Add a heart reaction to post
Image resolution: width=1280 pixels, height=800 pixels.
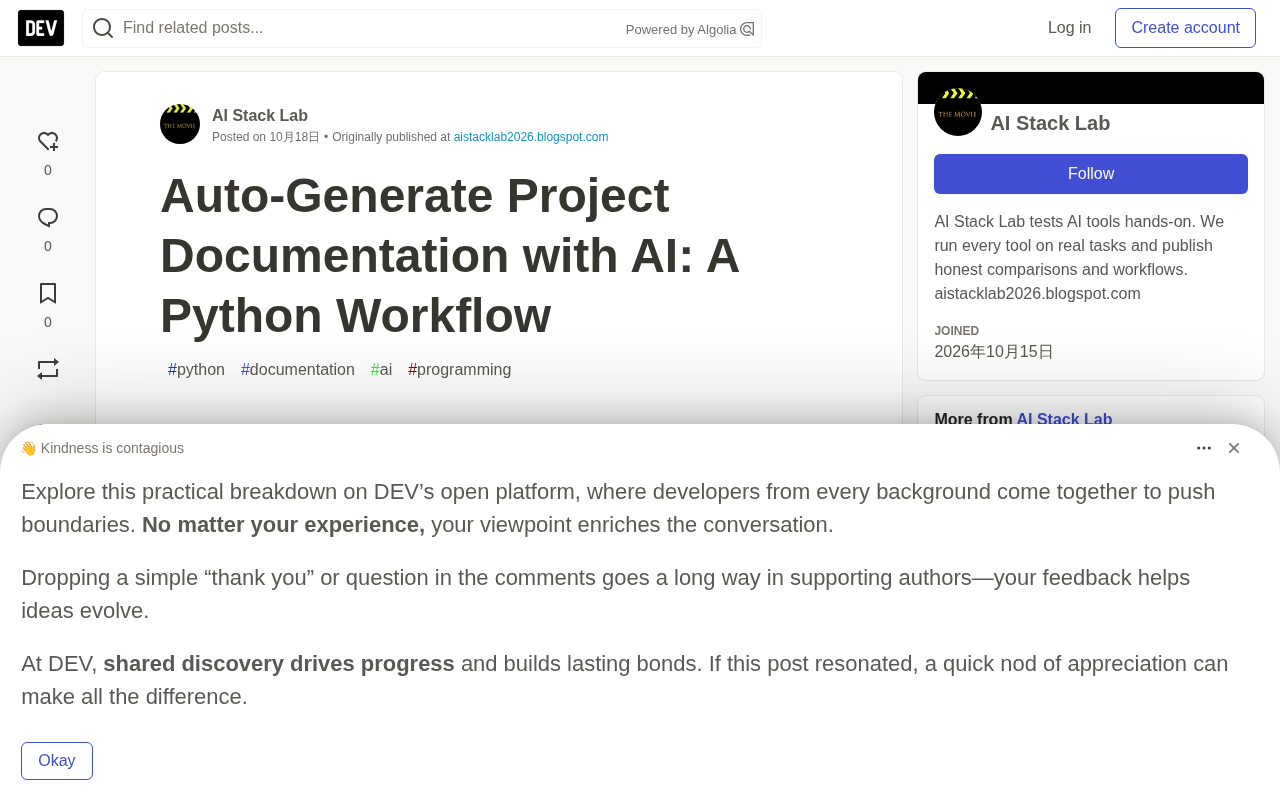pyautogui.click(x=48, y=142)
